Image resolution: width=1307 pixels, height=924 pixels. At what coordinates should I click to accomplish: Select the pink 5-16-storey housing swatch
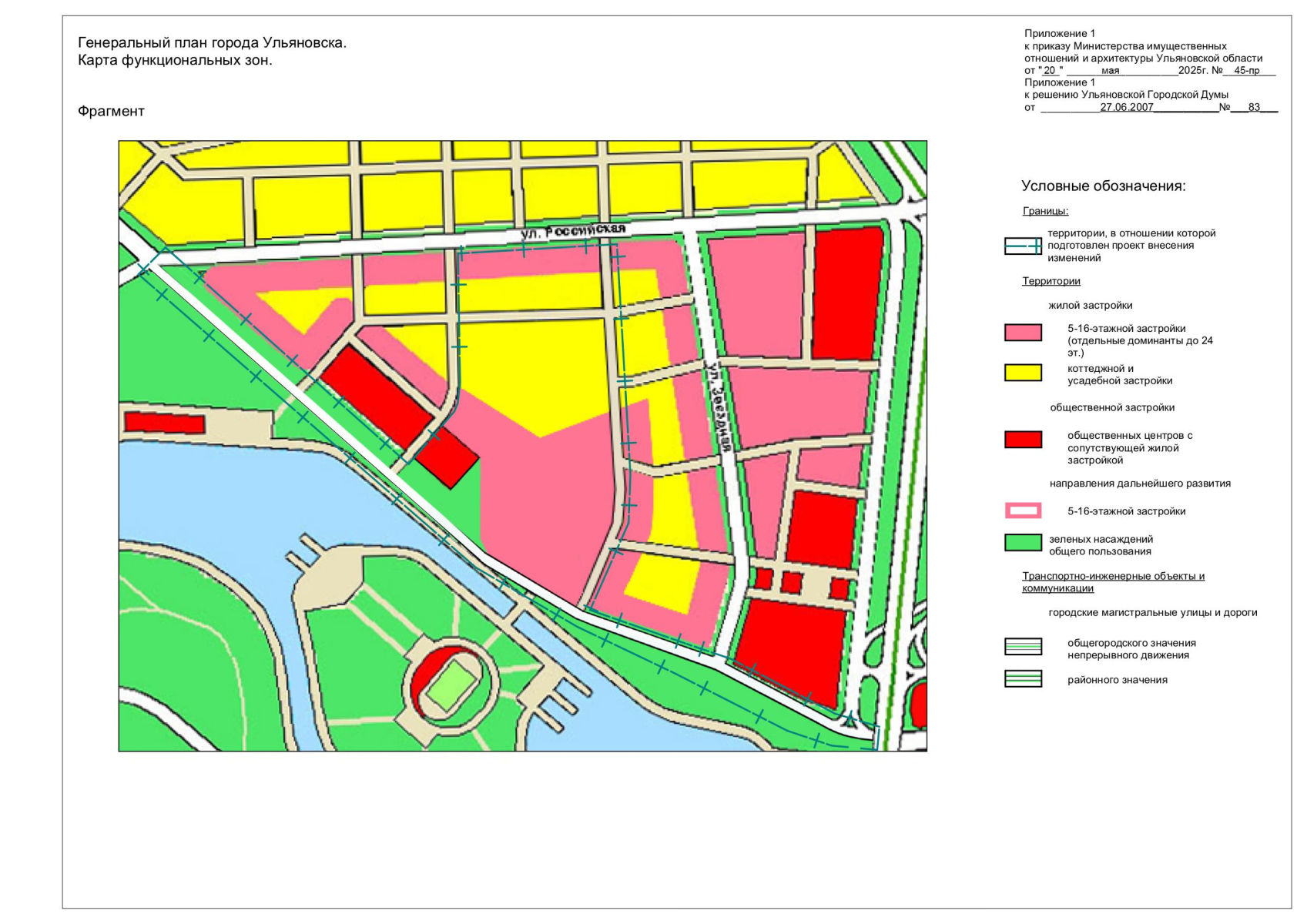(1023, 333)
